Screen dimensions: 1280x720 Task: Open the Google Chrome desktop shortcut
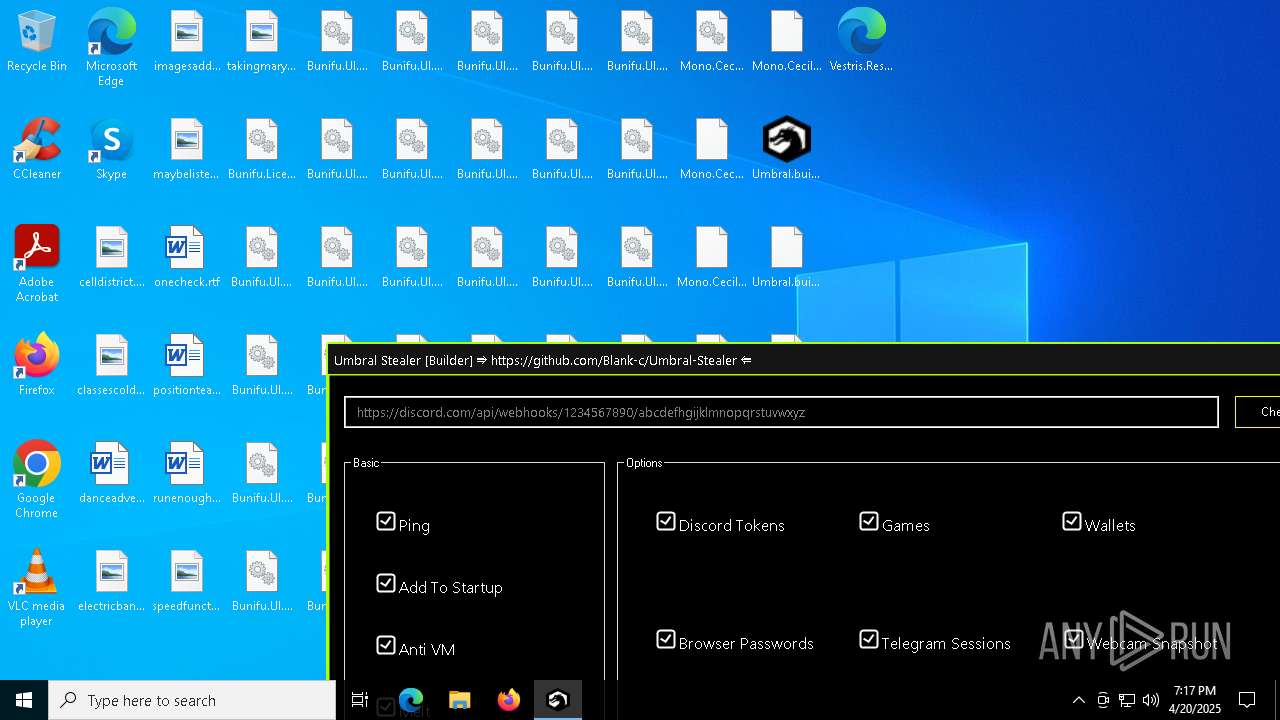tap(37, 480)
